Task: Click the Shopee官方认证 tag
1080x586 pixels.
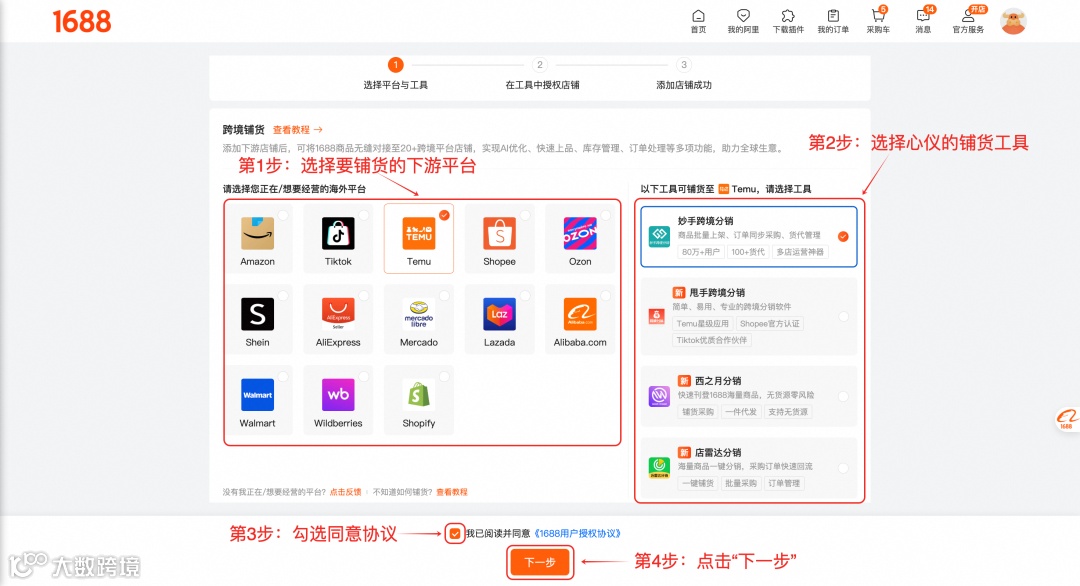Action: click(x=769, y=324)
